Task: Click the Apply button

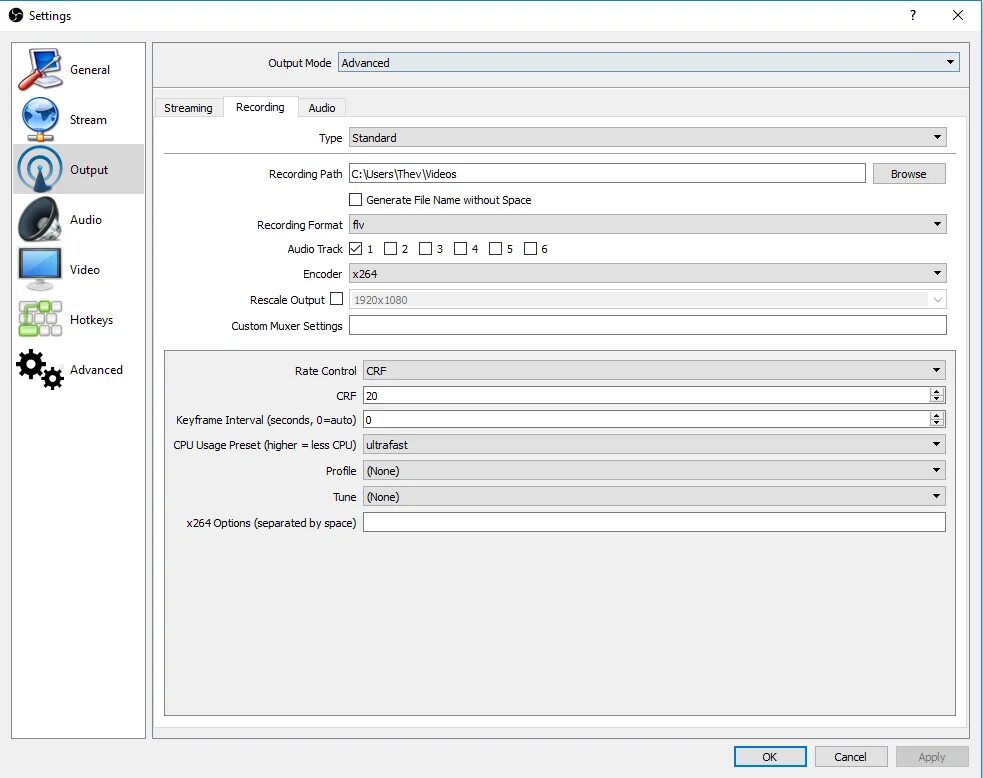Action: (x=932, y=757)
